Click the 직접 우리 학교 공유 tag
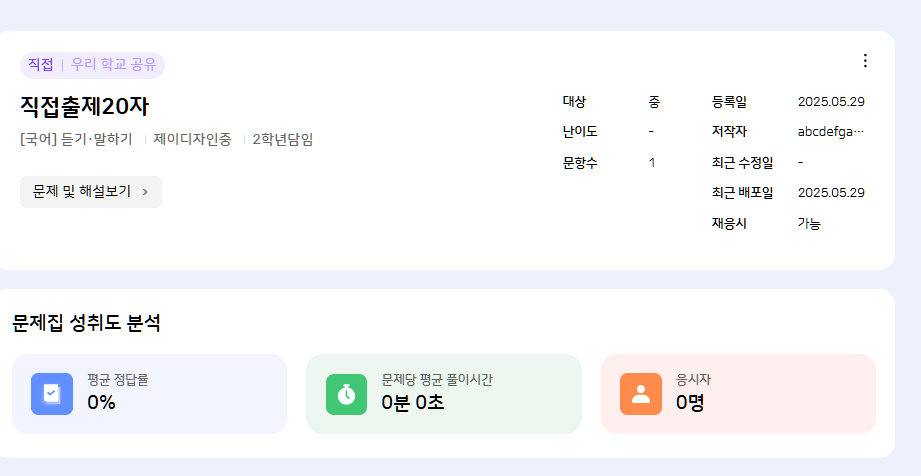Screen dimensions: 921x476 (x=92, y=65)
